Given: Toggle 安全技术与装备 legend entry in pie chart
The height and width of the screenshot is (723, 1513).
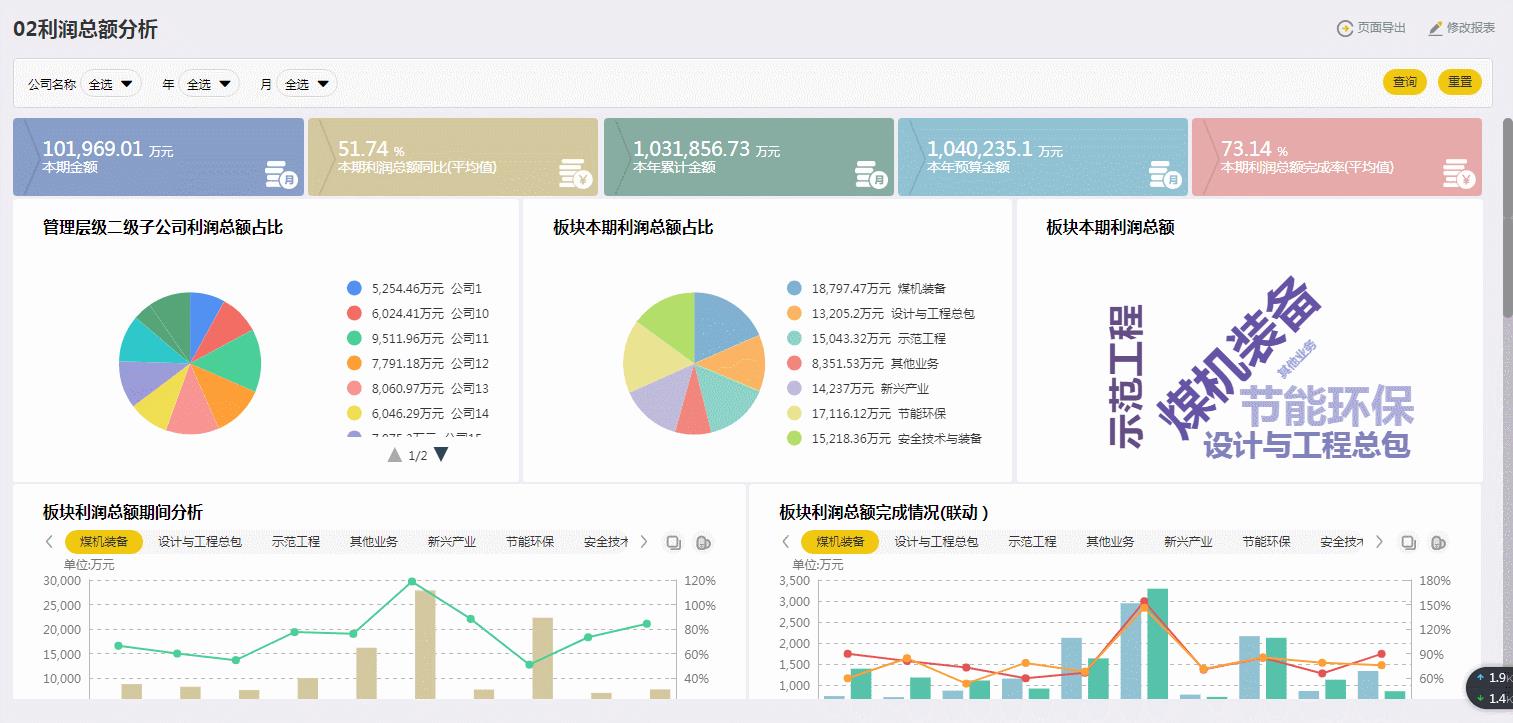Looking at the screenshot, I should click(x=884, y=438).
